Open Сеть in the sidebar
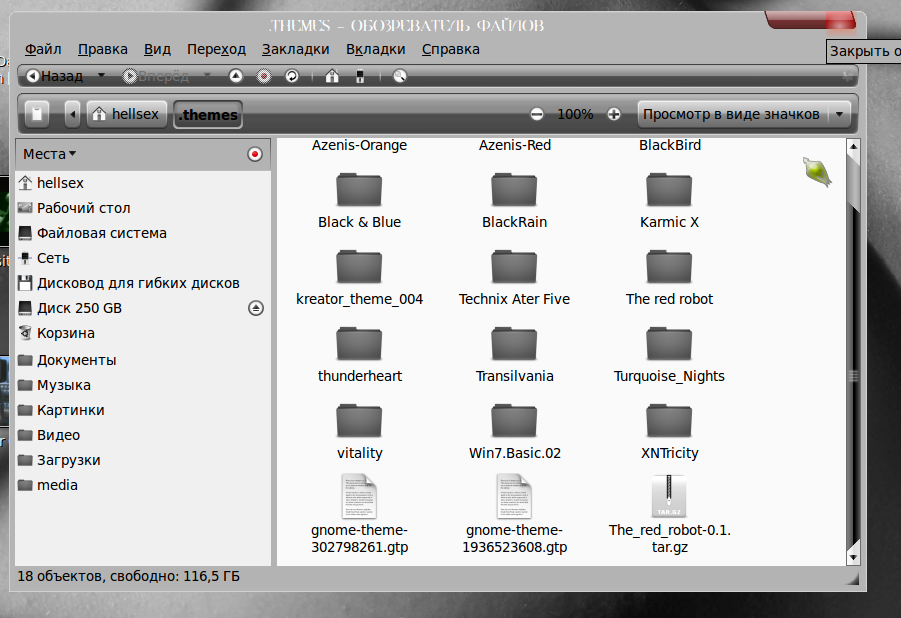Viewport: 901px width, 618px height. [143, 258]
